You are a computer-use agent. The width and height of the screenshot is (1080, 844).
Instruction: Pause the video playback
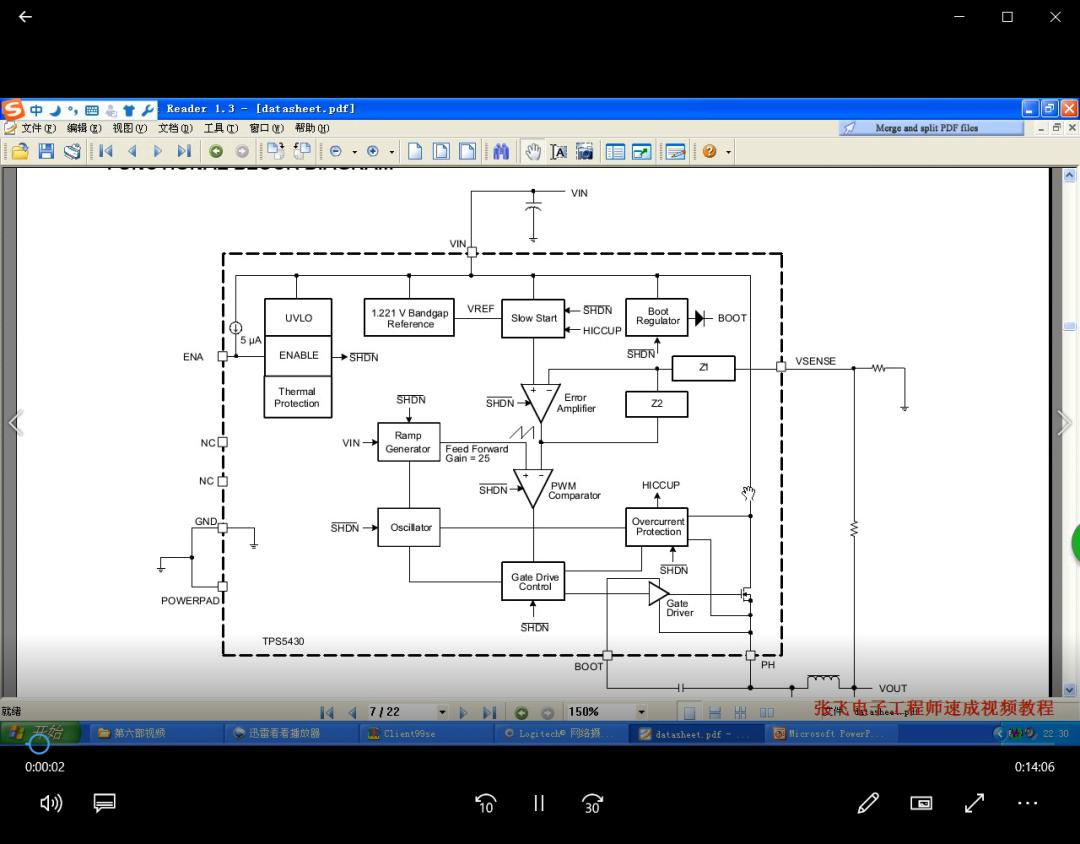point(539,803)
